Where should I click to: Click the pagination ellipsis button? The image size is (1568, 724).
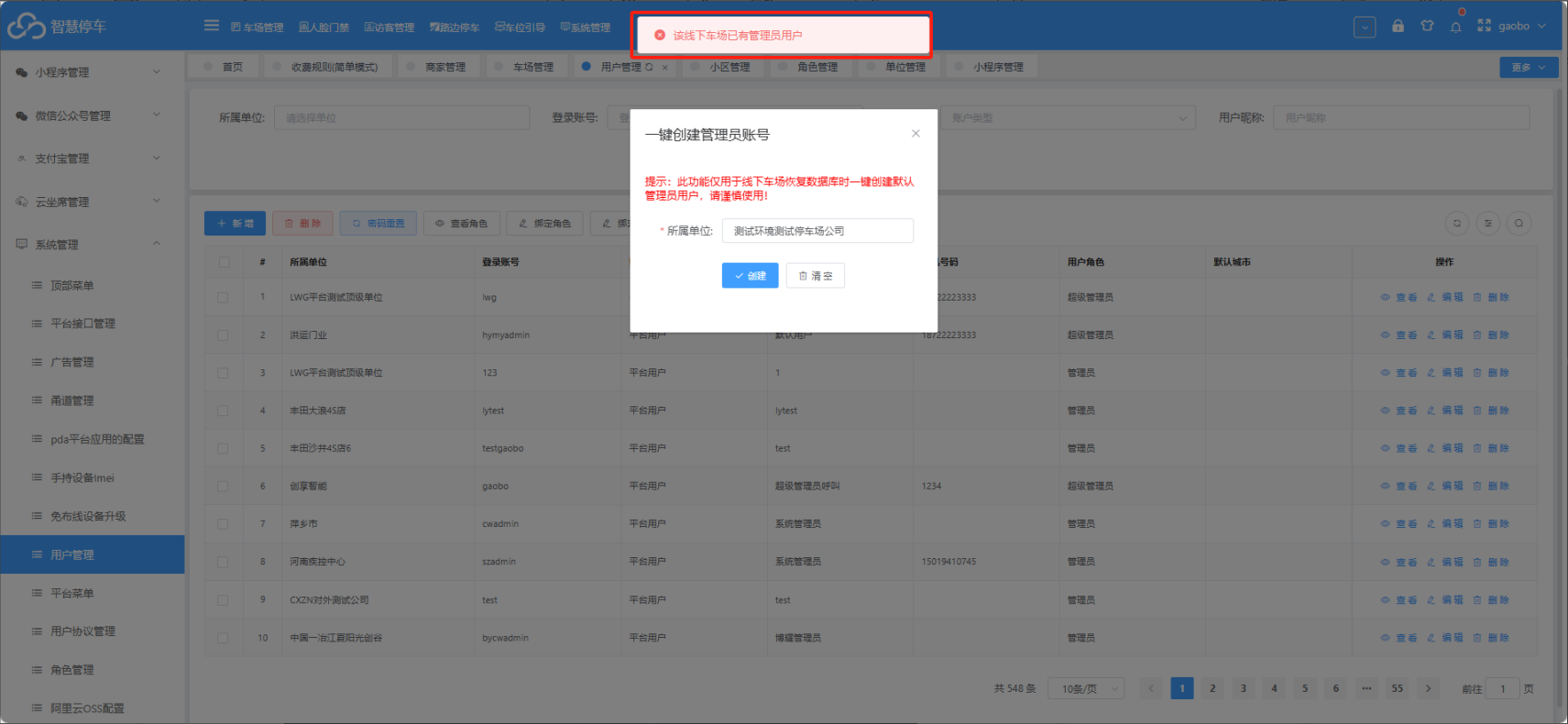(1366, 688)
